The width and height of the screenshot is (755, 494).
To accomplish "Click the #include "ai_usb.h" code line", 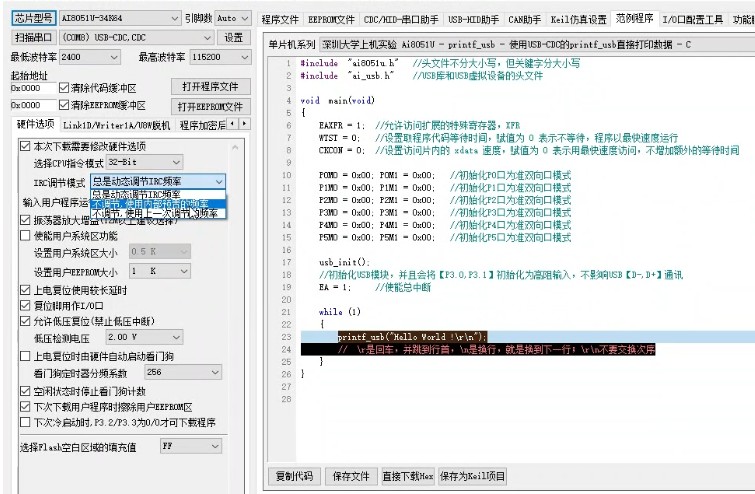I will (348, 75).
